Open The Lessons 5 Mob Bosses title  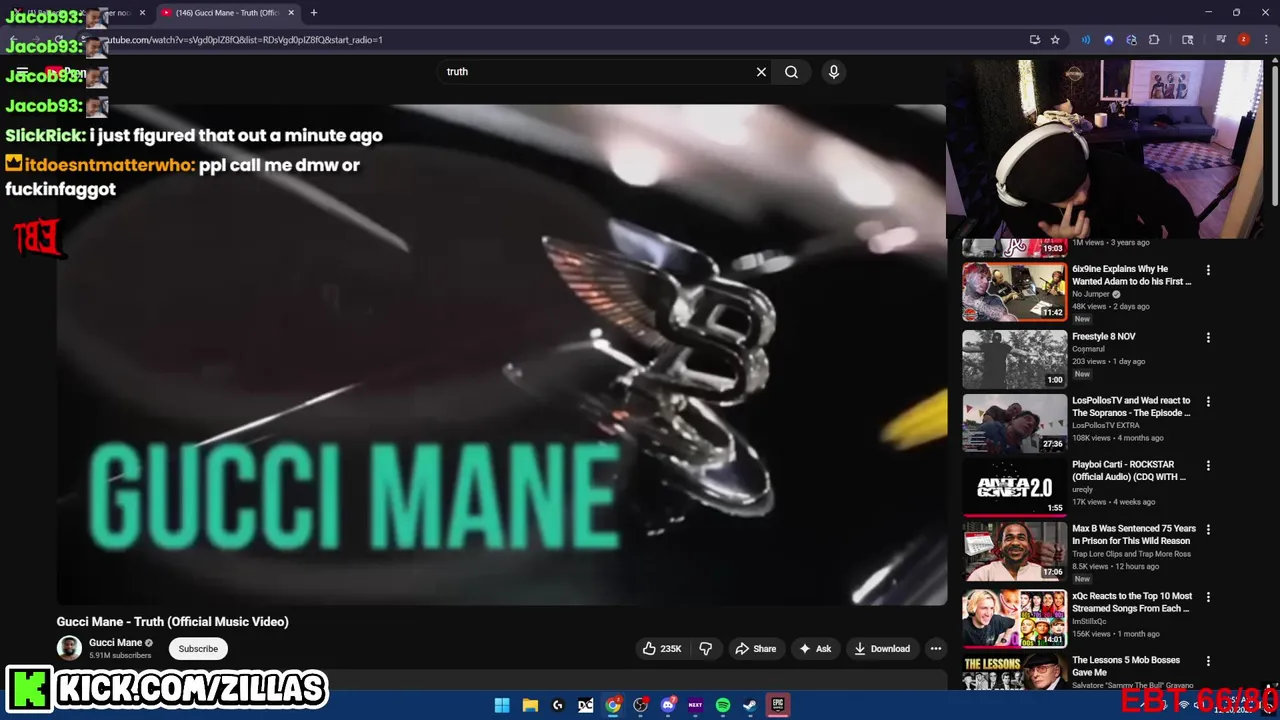[x=1126, y=666]
